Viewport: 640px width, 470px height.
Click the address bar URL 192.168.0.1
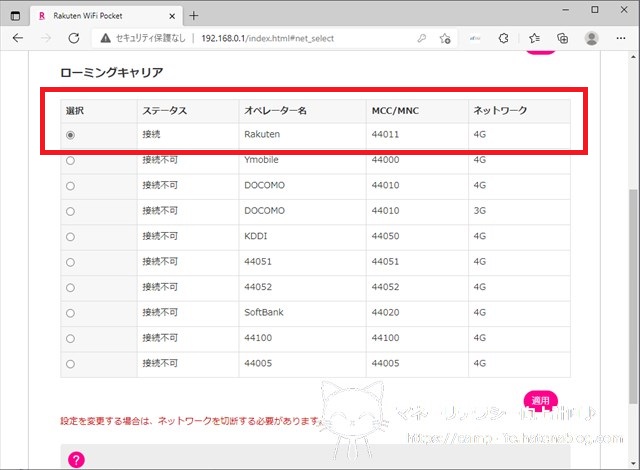267,38
